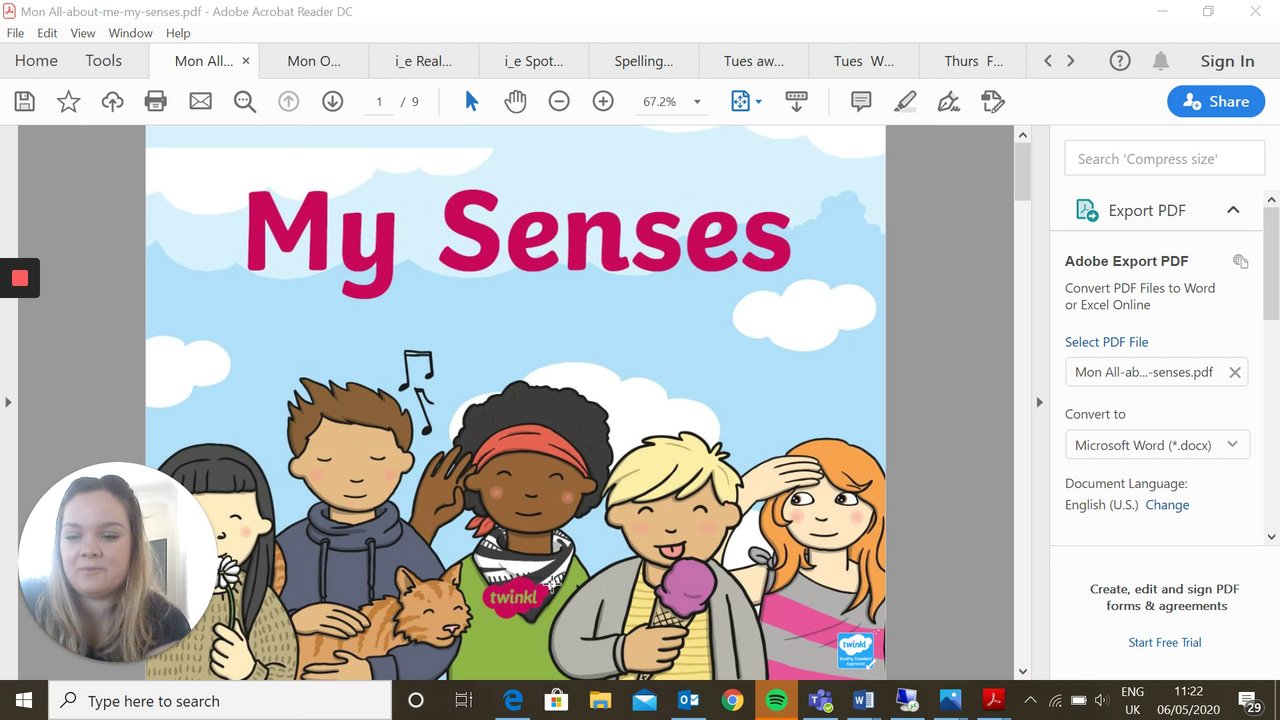Bookmark this file with the star icon
The width and height of the screenshot is (1280, 720).
(x=68, y=101)
